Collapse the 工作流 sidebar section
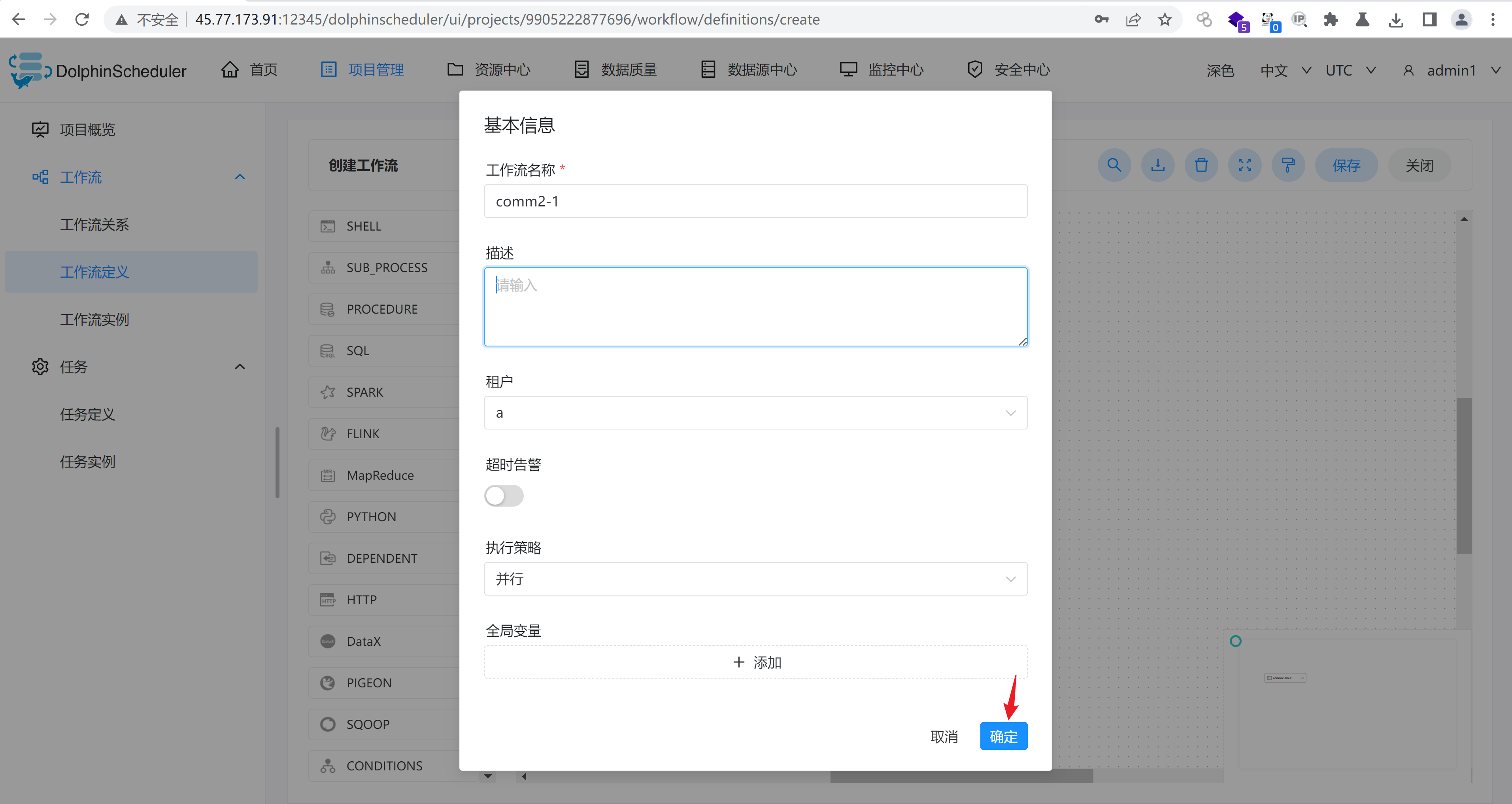 point(240,177)
